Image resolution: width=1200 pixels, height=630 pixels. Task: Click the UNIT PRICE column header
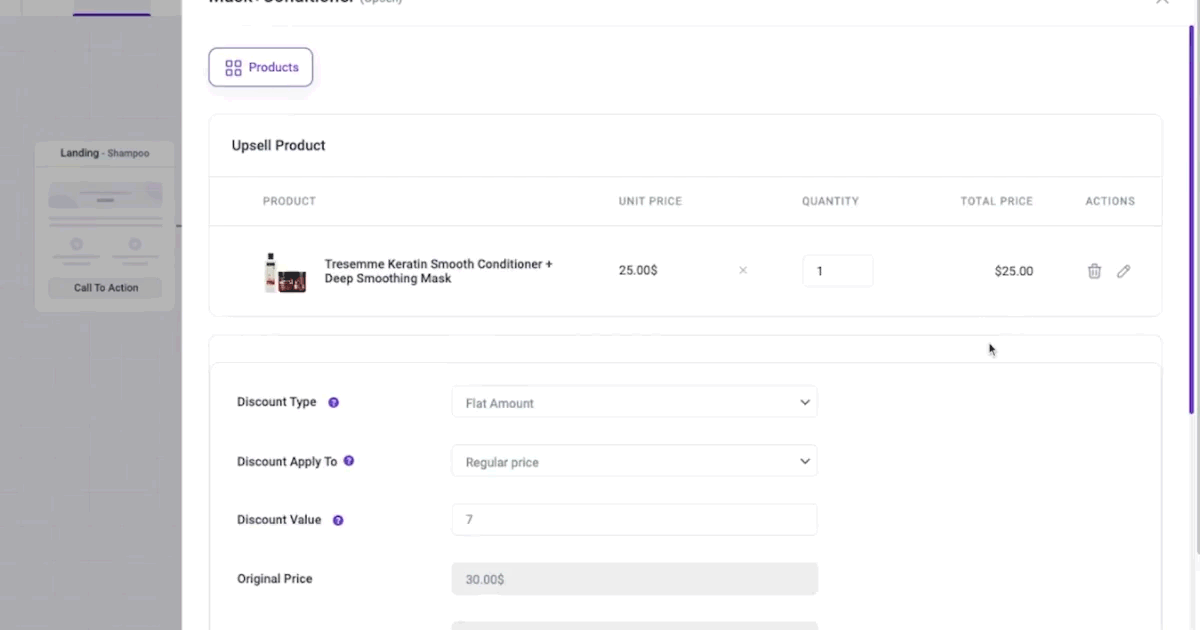[x=650, y=201]
